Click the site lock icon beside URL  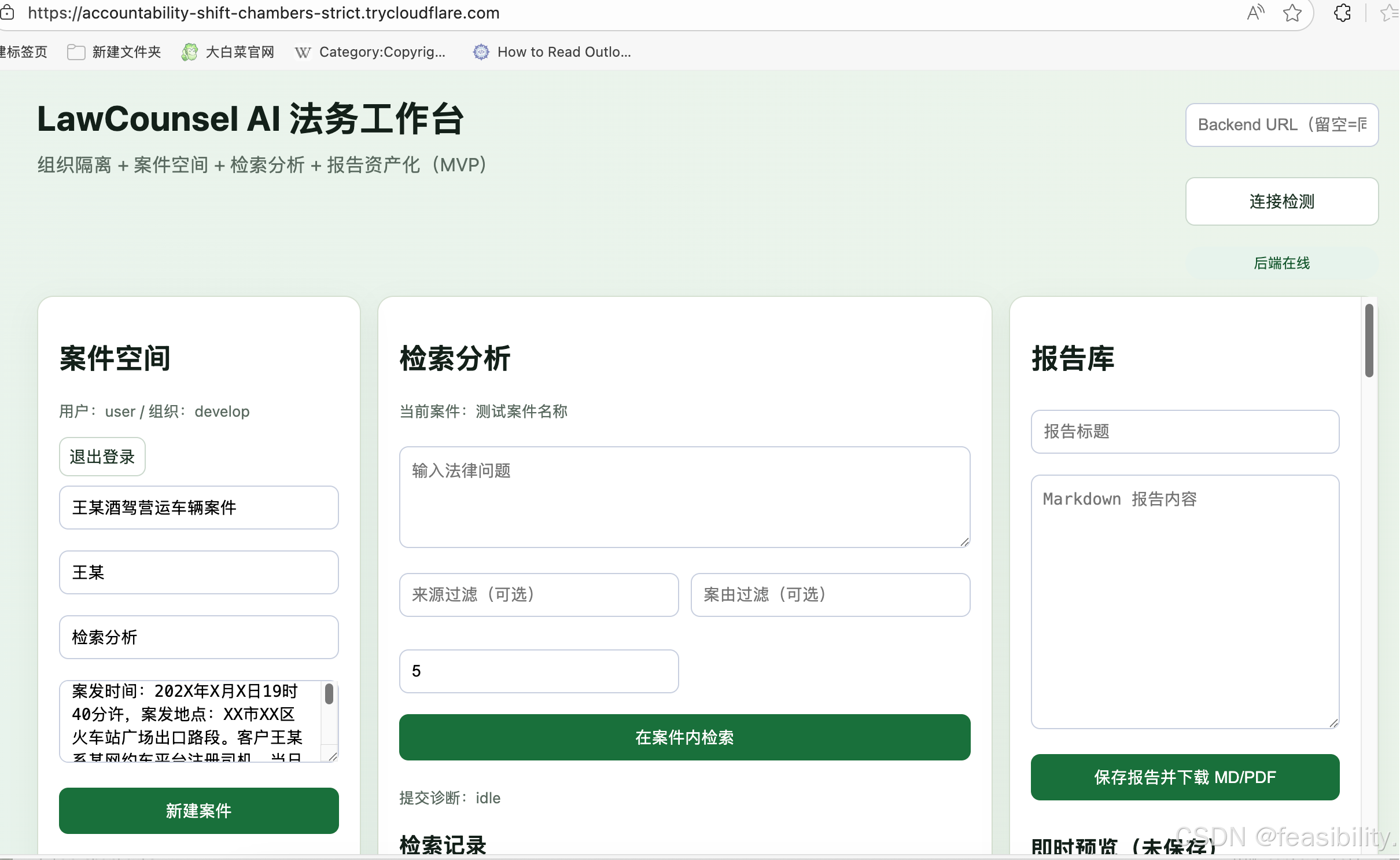(x=7, y=13)
